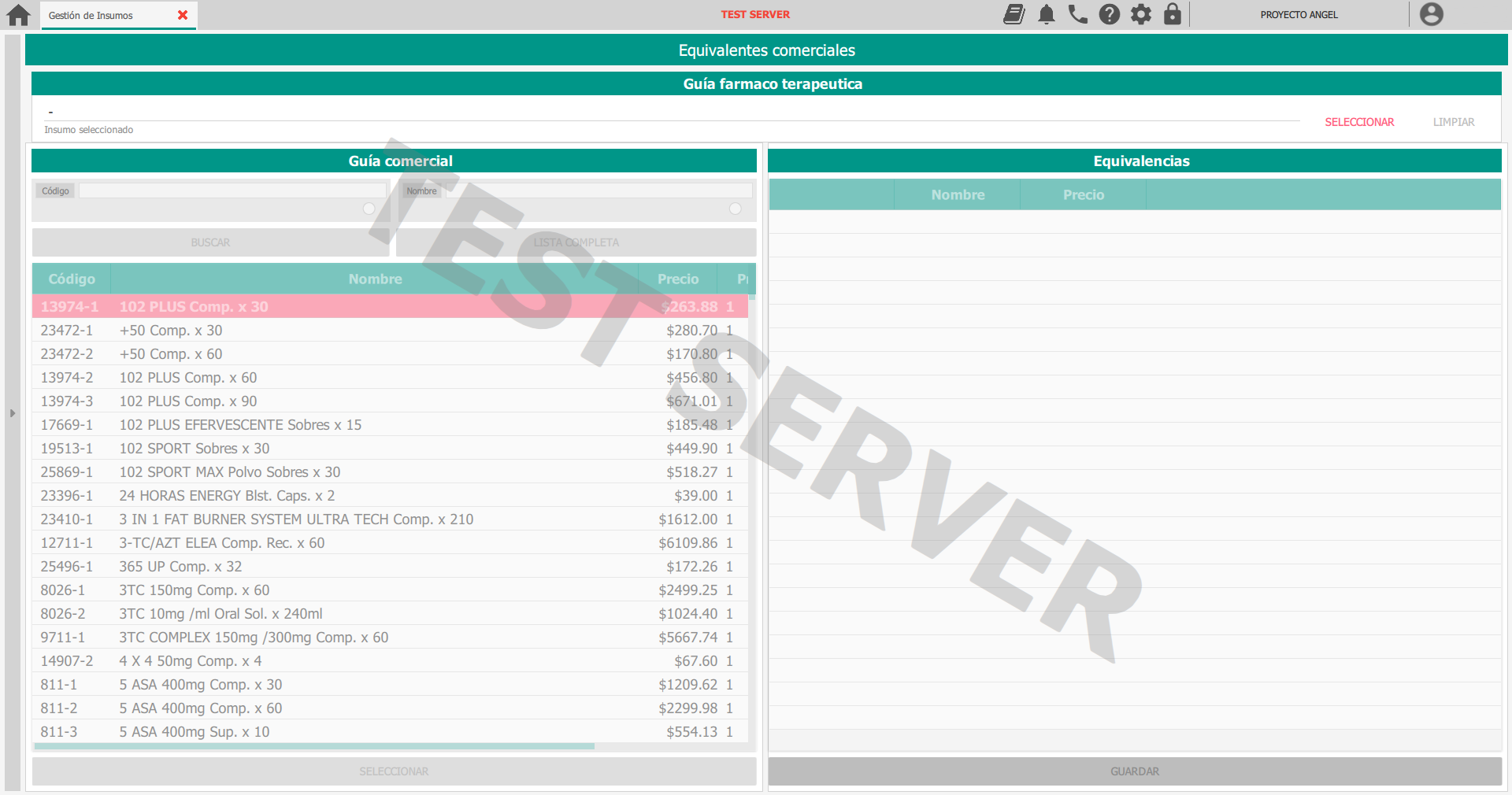Select the Código search radio button

(369, 209)
